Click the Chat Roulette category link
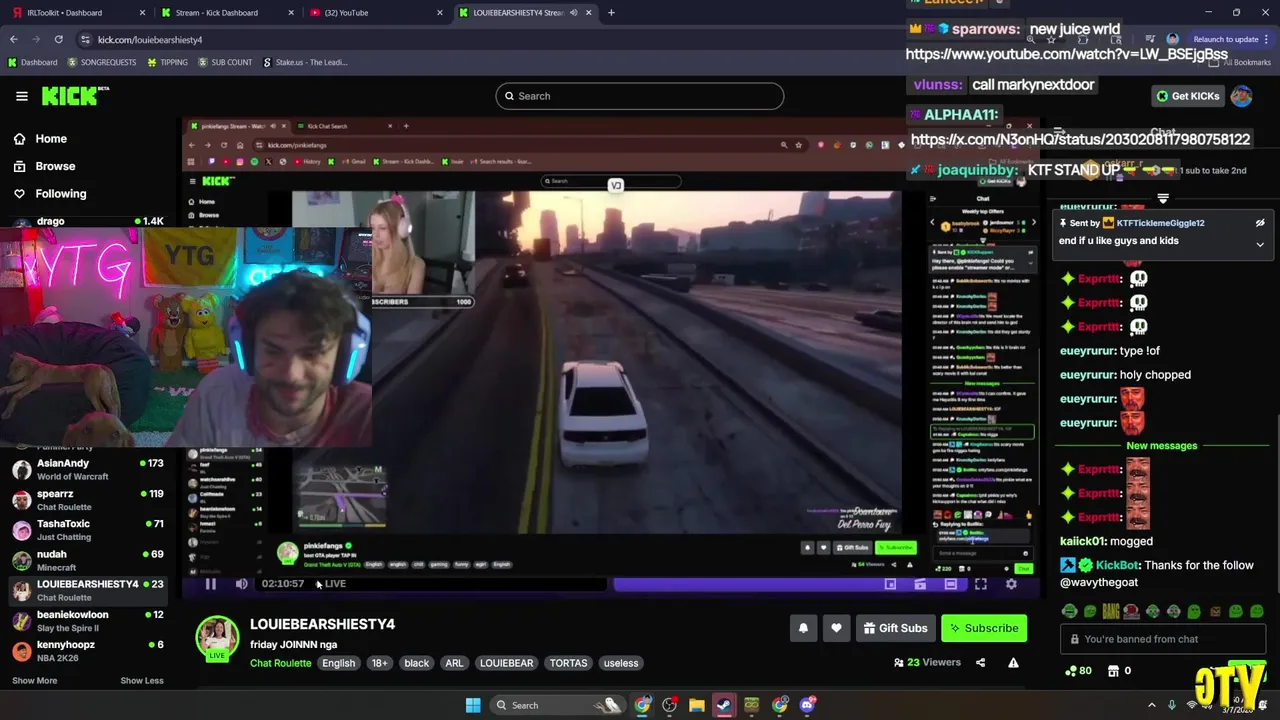Viewport: 1280px width, 720px height. click(281, 663)
